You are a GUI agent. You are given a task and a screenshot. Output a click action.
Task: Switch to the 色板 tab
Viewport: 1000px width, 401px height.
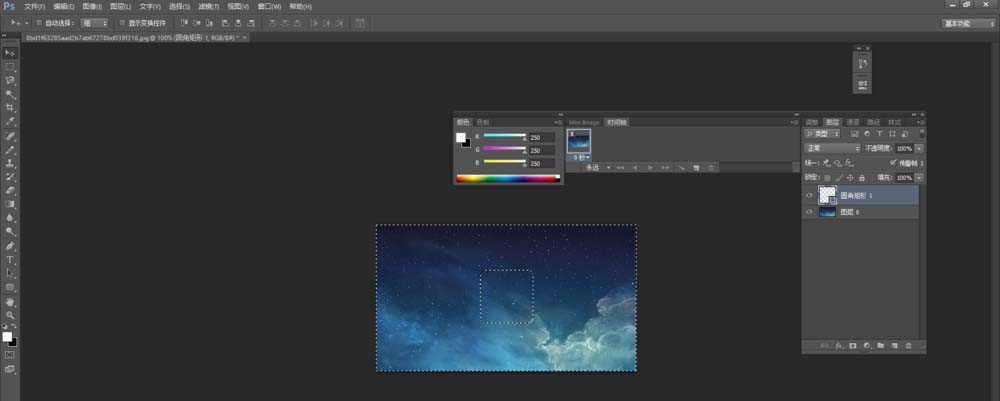(485, 122)
